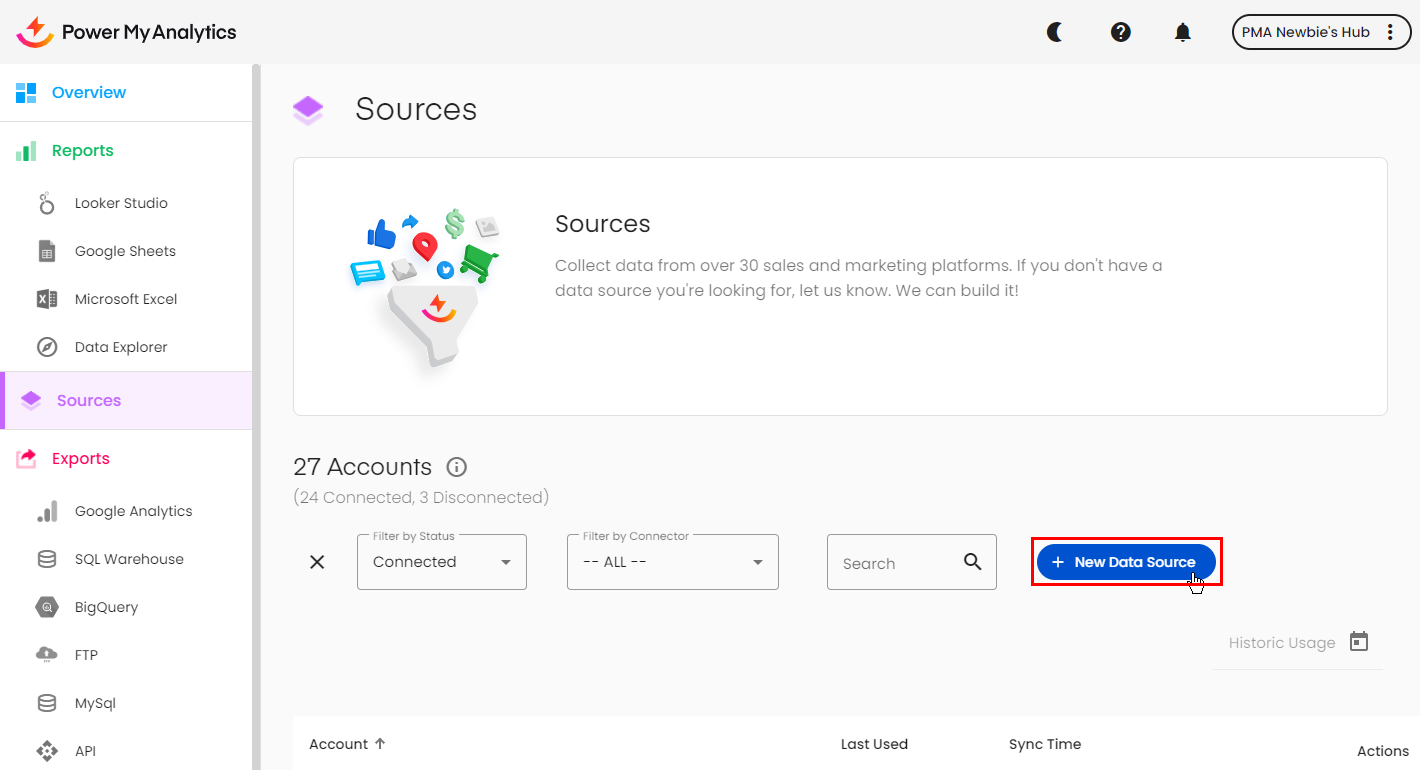Image resolution: width=1420 pixels, height=770 pixels.
Task: Click the New Data Source button
Action: tap(1125, 562)
